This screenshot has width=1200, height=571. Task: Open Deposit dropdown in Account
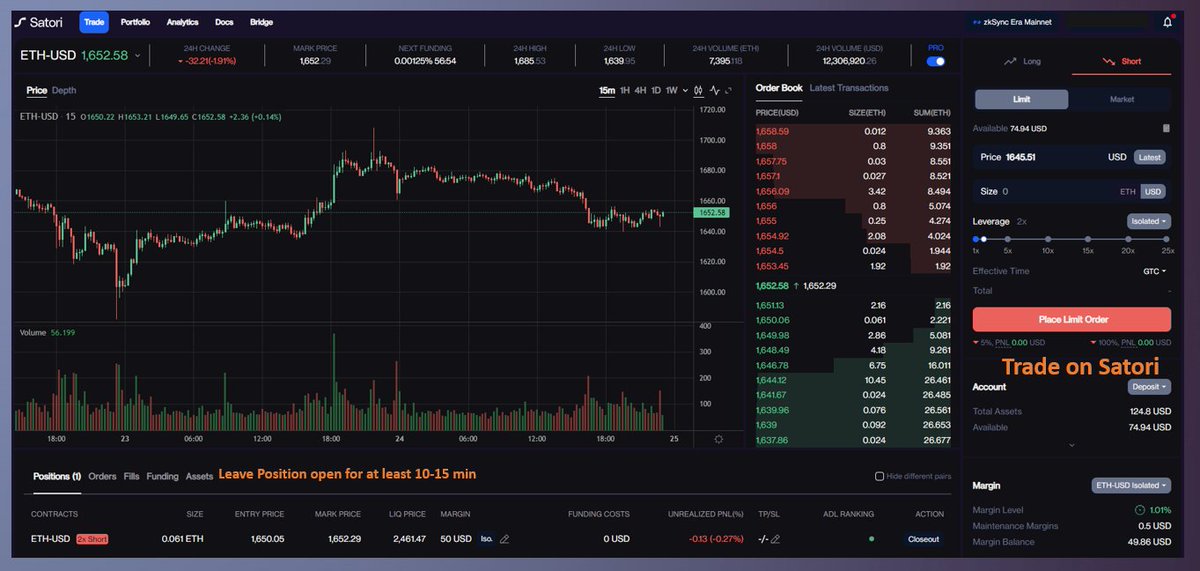click(1149, 386)
